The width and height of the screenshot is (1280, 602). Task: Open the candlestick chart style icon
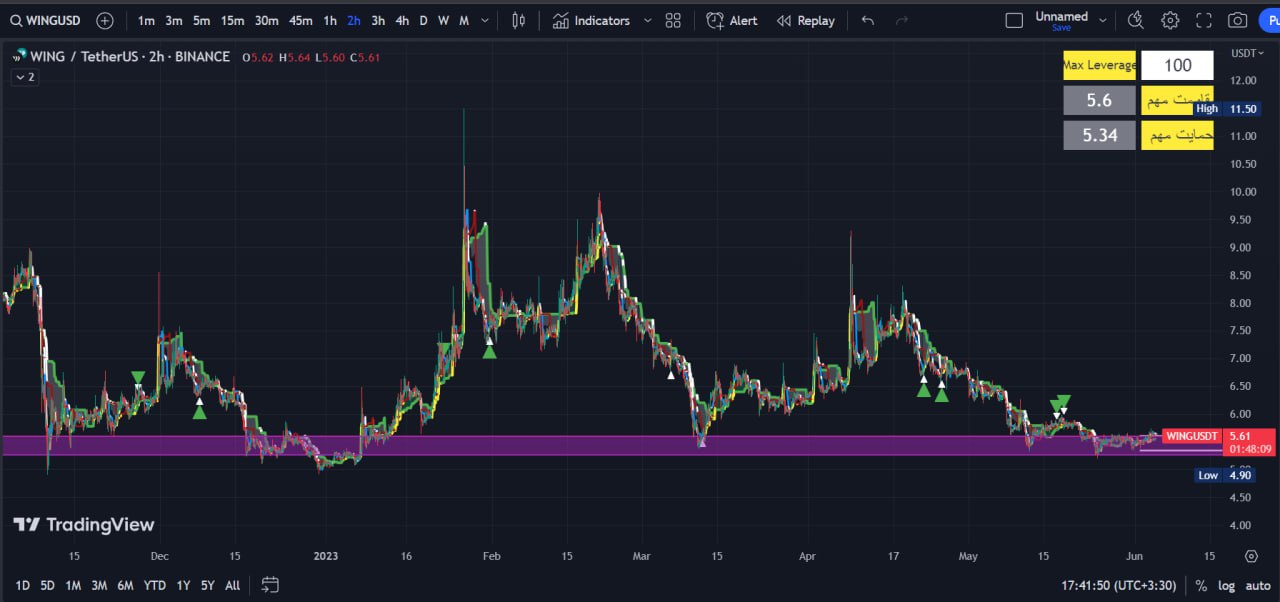click(x=518, y=20)
